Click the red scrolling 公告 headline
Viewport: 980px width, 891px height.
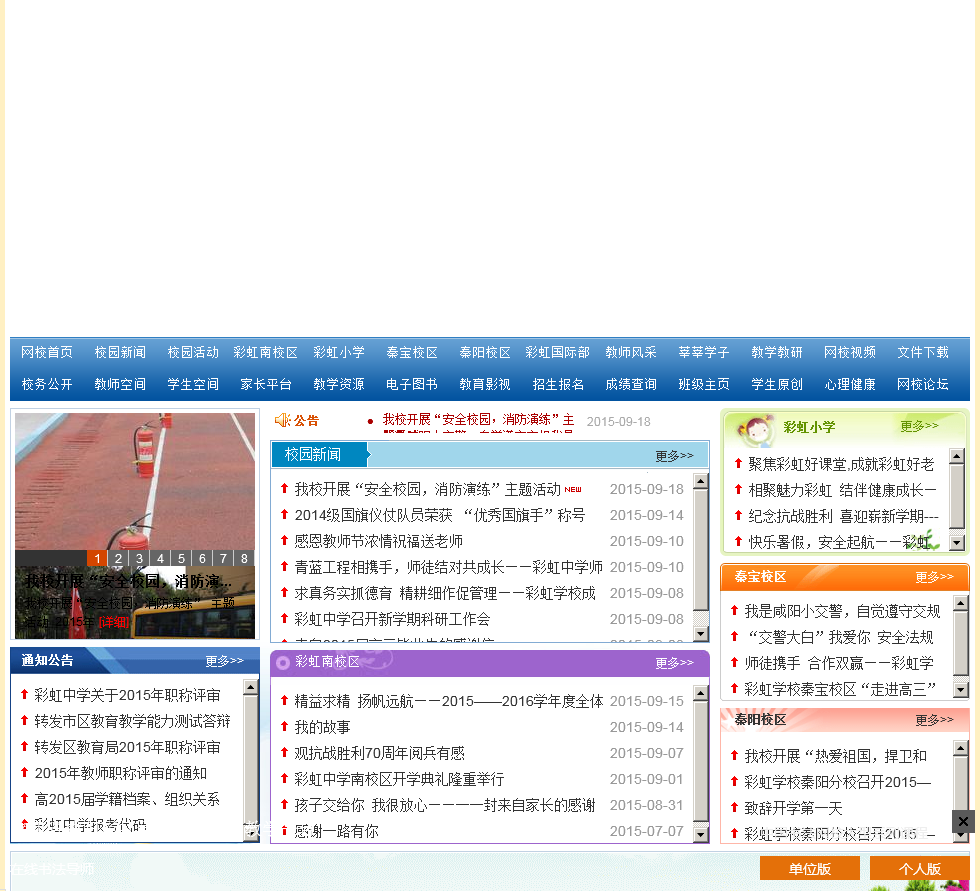[478, 420]
